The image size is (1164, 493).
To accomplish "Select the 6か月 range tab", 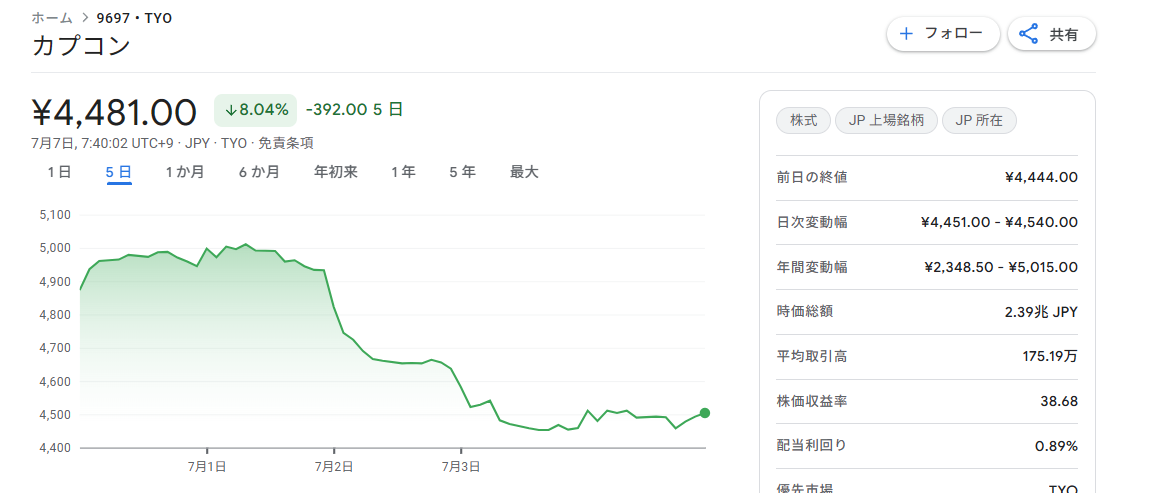I will [259, 172].
